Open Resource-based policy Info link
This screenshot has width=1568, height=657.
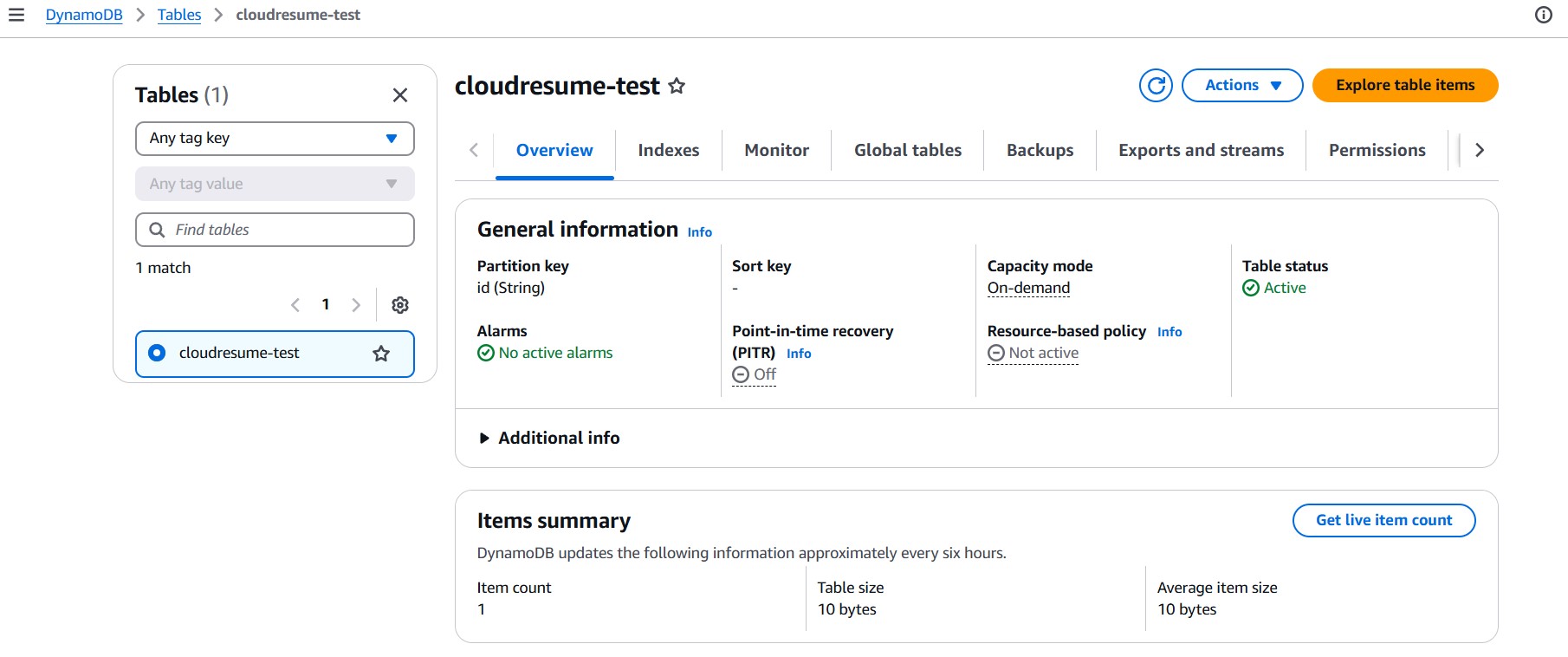tap(1170, 332)
